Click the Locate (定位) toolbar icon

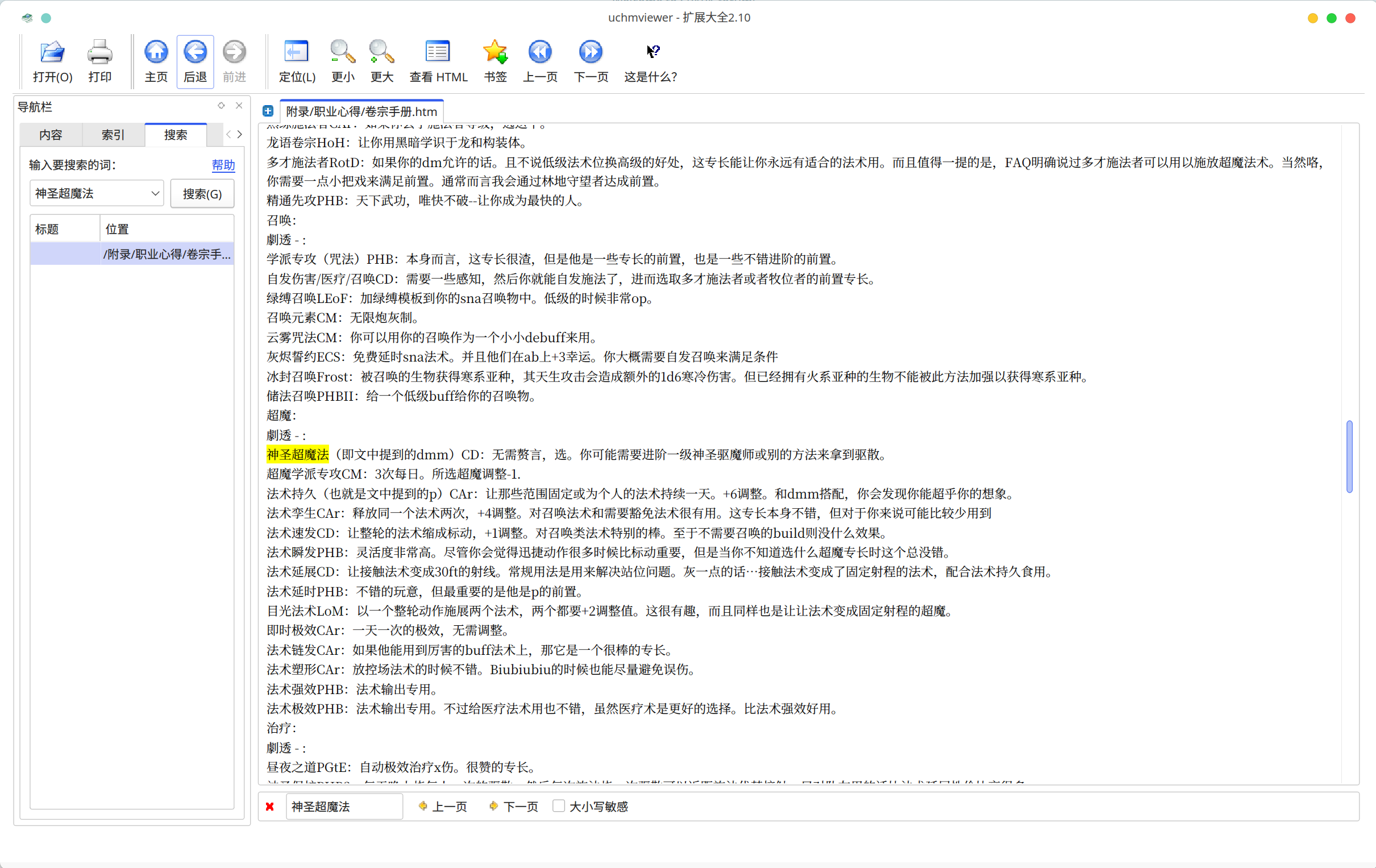296,52
